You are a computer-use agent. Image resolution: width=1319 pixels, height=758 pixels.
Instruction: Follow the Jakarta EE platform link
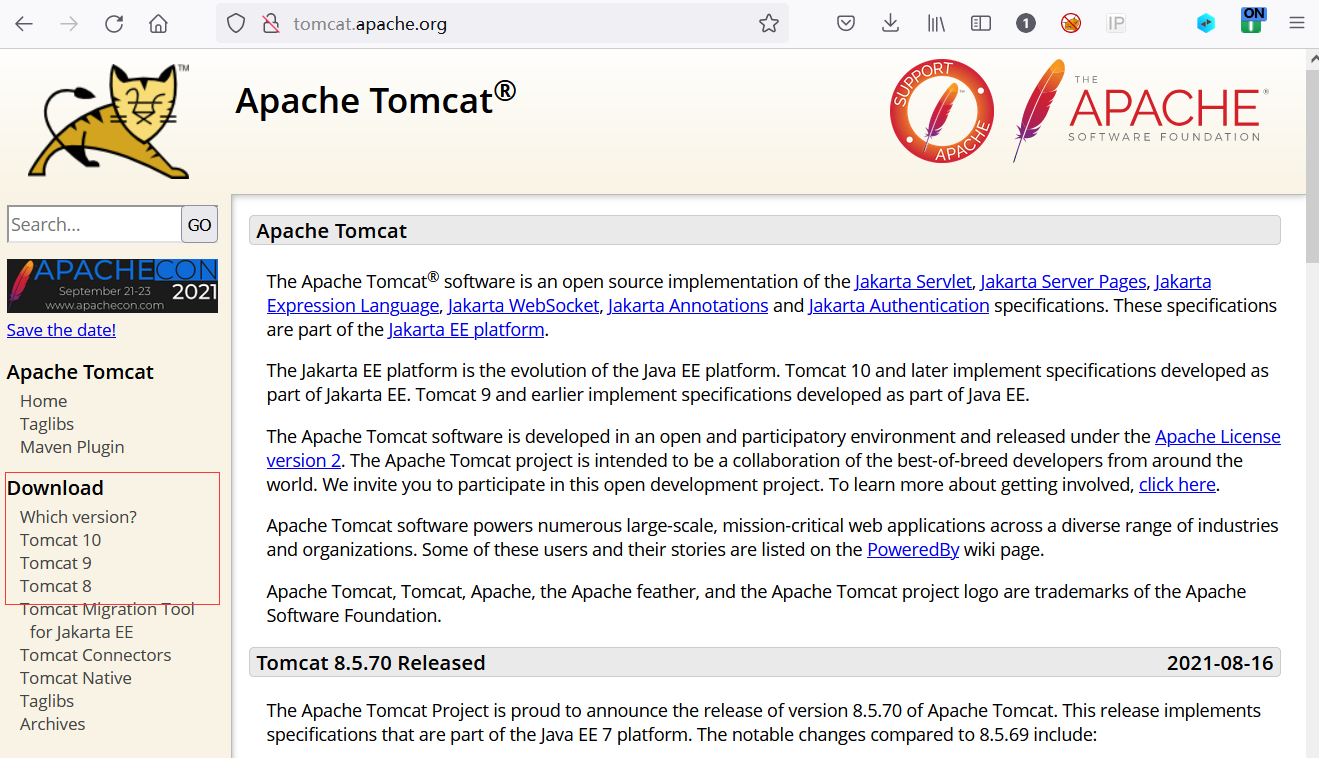coord(466,329)
